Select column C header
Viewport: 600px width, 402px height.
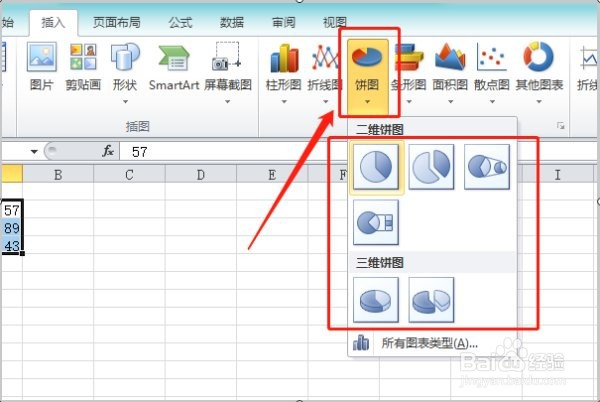(x=129, y=175)
